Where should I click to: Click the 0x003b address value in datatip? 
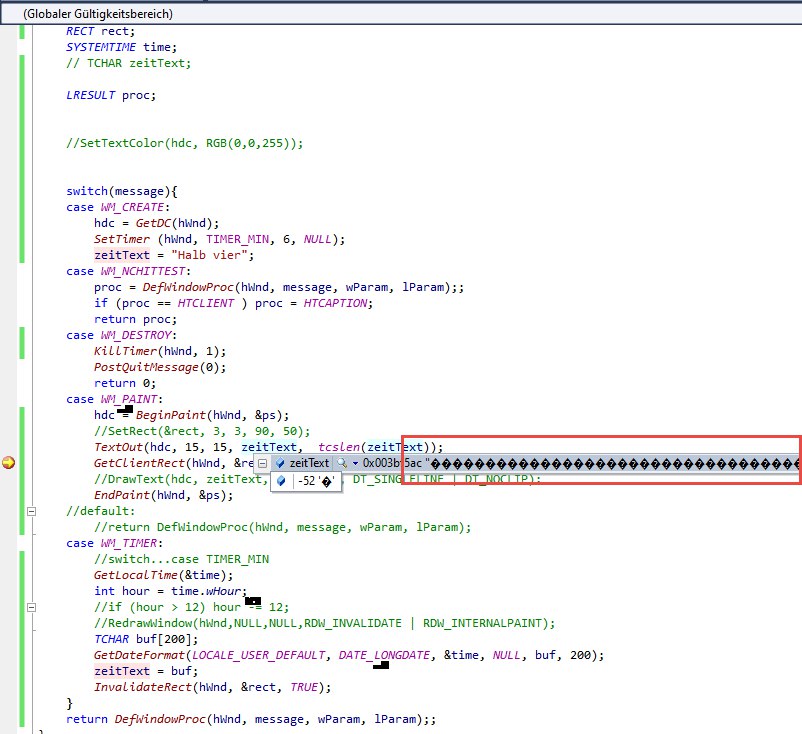(x=392, y=463)
